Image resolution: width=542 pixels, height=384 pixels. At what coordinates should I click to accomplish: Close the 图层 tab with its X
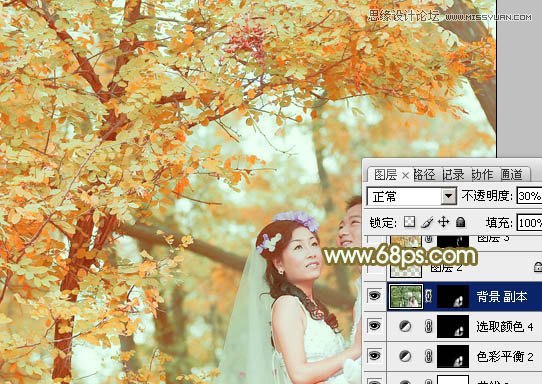(405, 176)
